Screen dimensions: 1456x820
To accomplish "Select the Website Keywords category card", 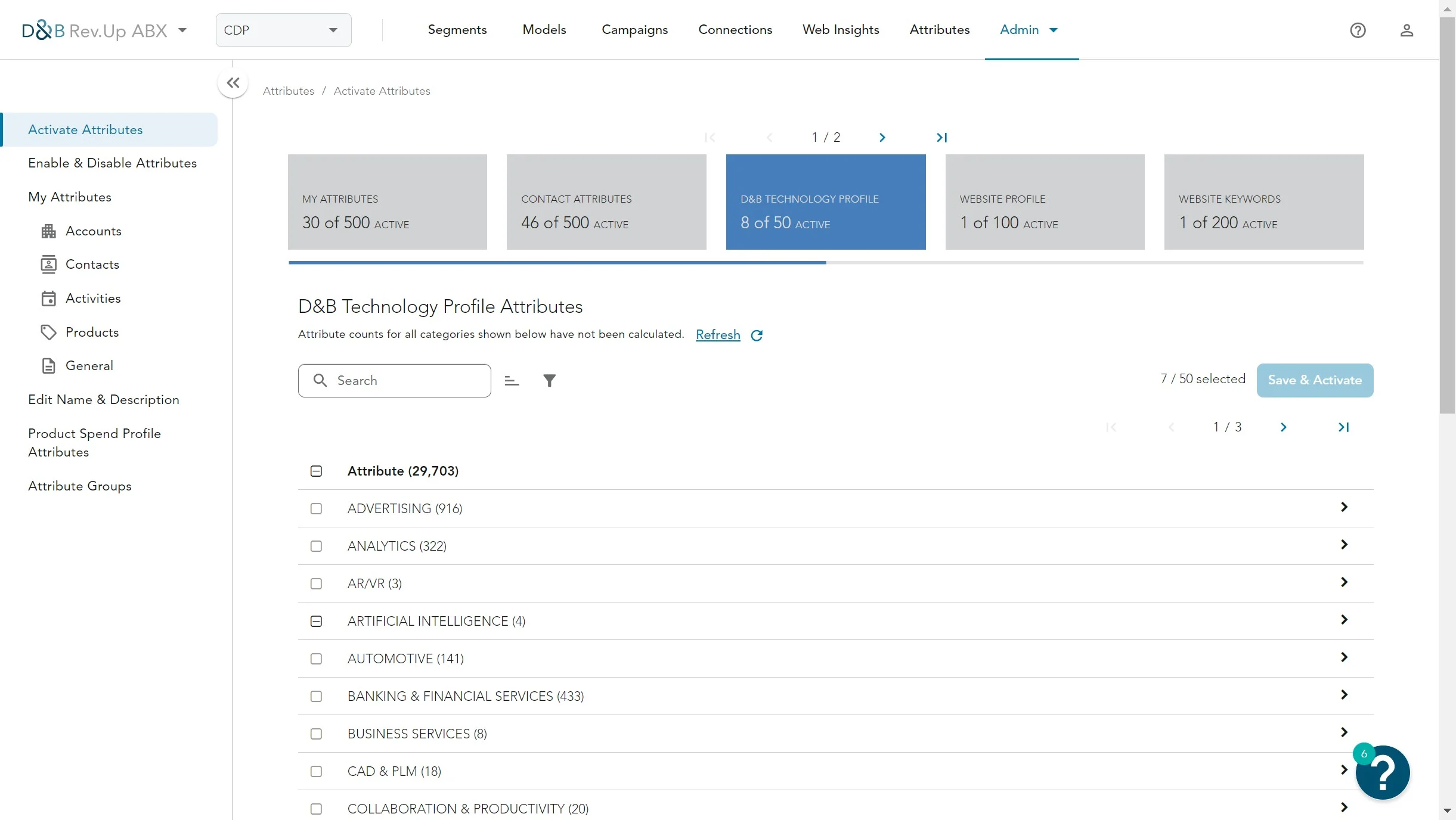I will pyautogui.click(x=1264, y=202).
